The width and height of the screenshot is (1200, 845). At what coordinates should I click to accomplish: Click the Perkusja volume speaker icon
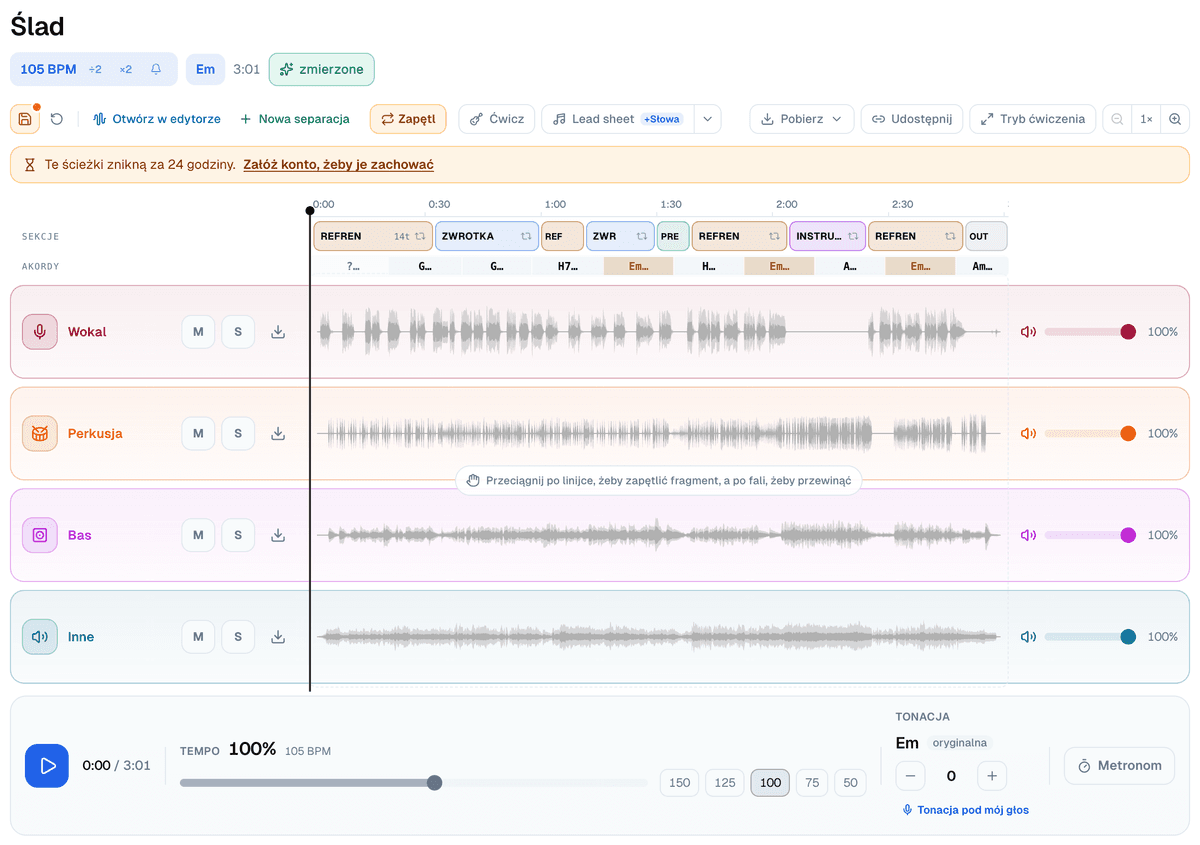pyautogui.click(x=1028, y=434)
